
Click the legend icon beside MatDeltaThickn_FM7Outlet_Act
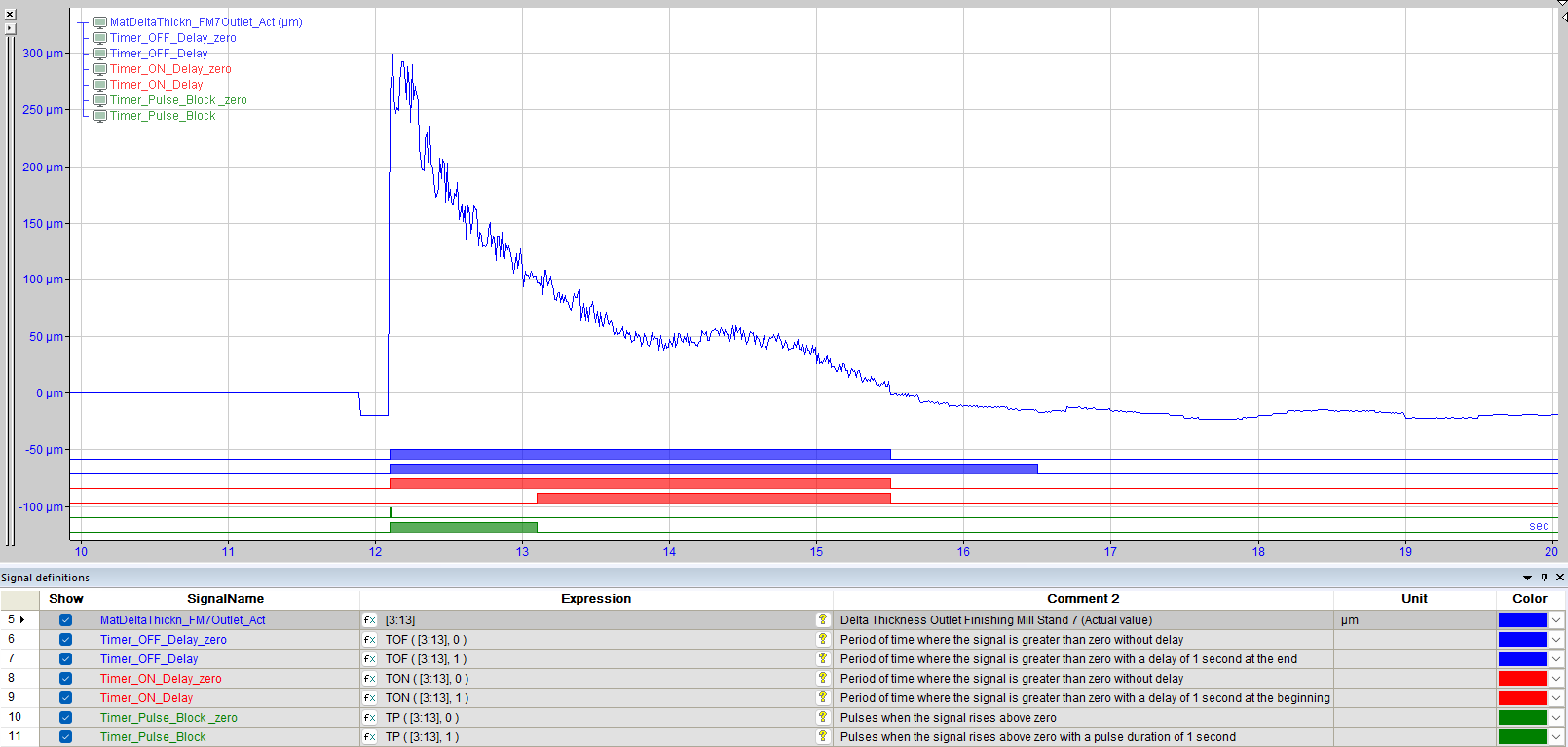pyautogui.click(x=100, y=22)
